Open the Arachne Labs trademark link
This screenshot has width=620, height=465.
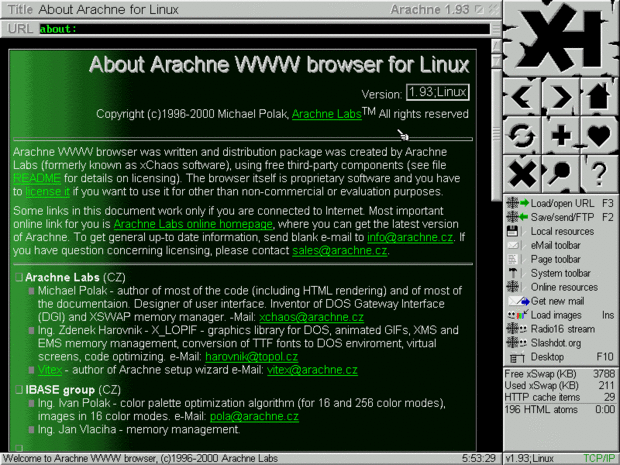pos(327,114)
